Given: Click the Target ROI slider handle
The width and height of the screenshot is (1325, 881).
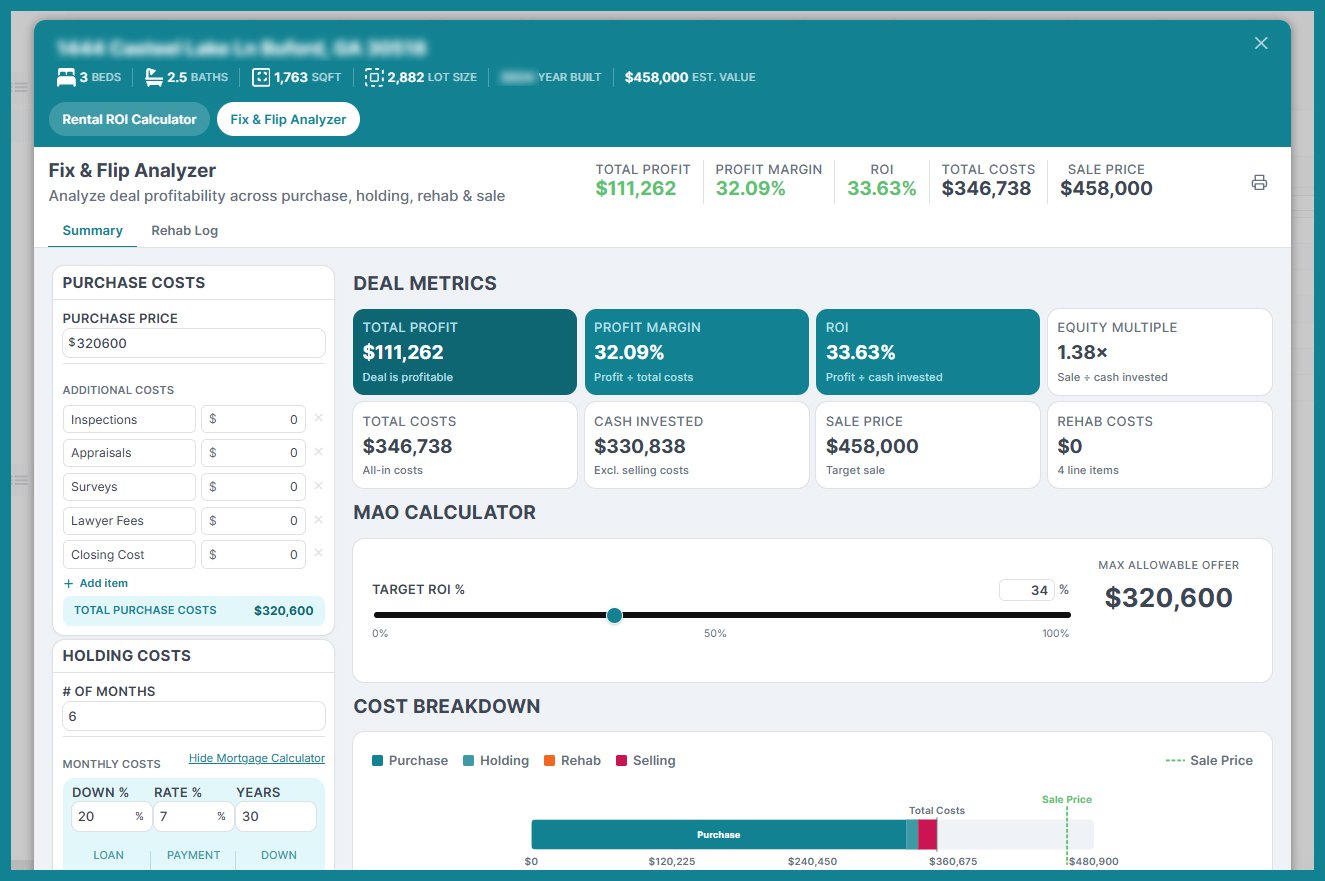Looking at the screenshot, I should pyautogui.click(x=615, y=617).
